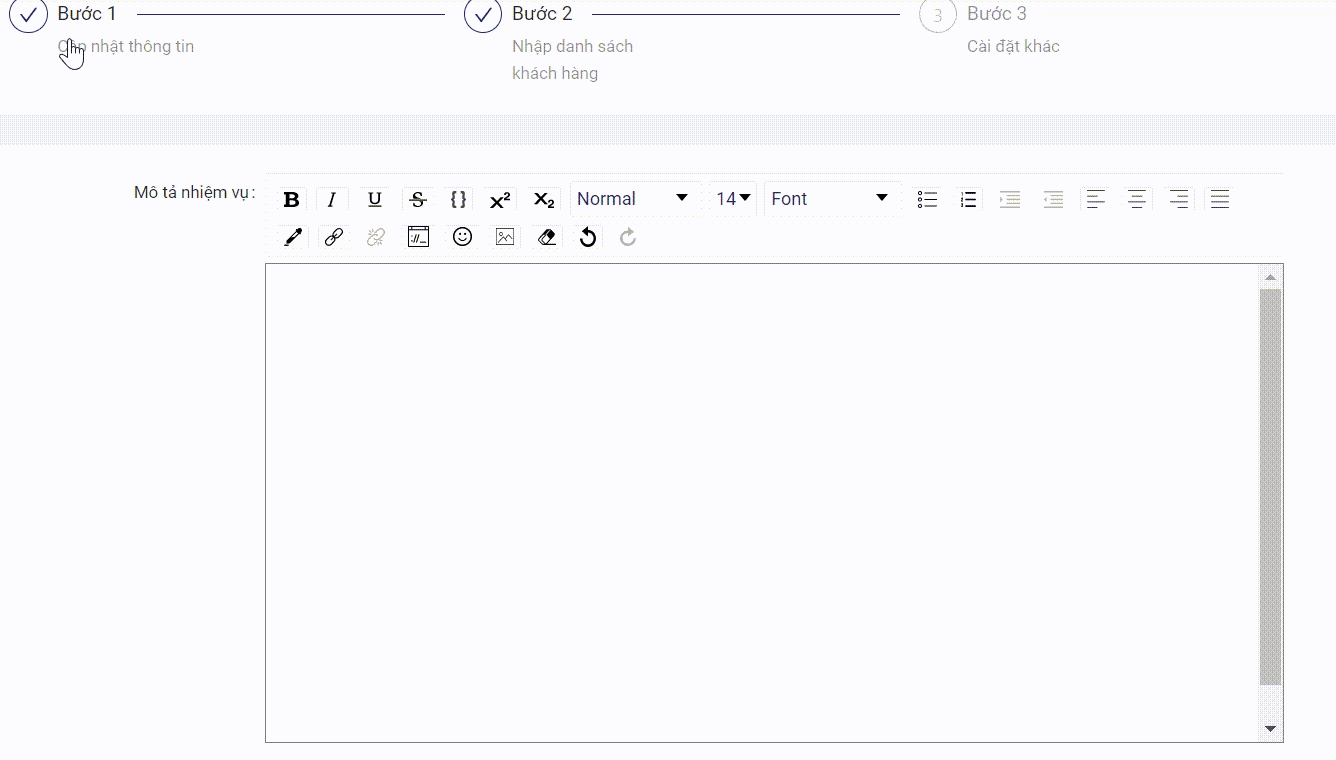Click inside the task description text area
1336x760 pixels.
760,500
